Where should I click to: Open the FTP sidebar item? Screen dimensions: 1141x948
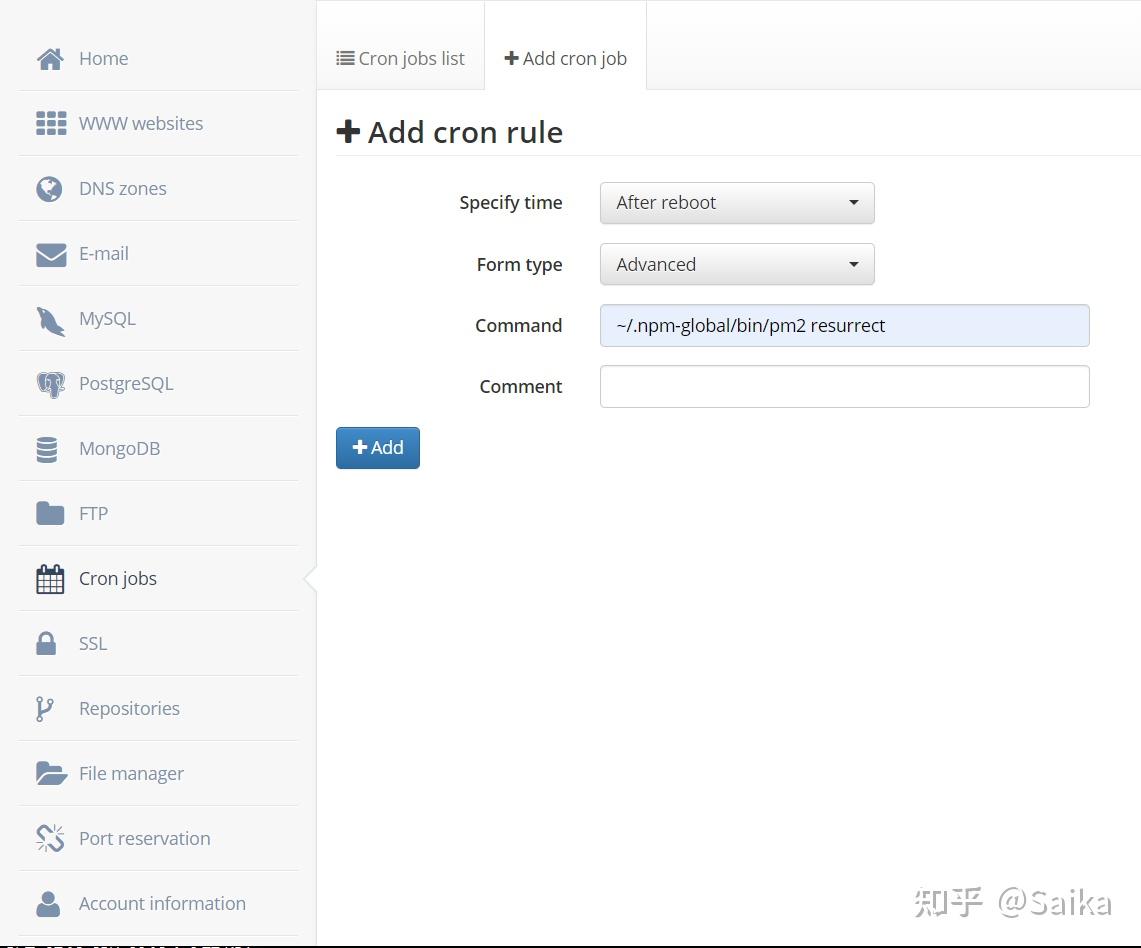tap(93, 514)
